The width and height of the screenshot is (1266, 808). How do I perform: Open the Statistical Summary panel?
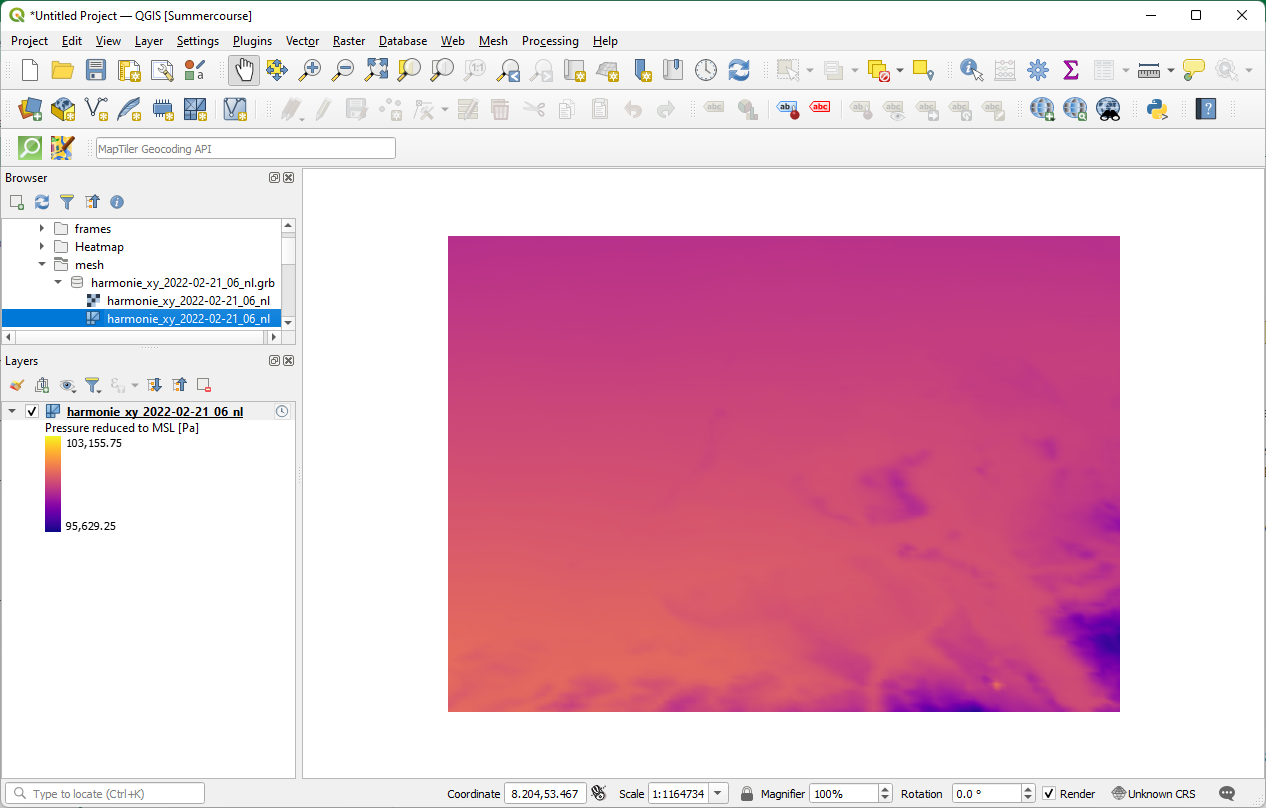coord(1071,70)
